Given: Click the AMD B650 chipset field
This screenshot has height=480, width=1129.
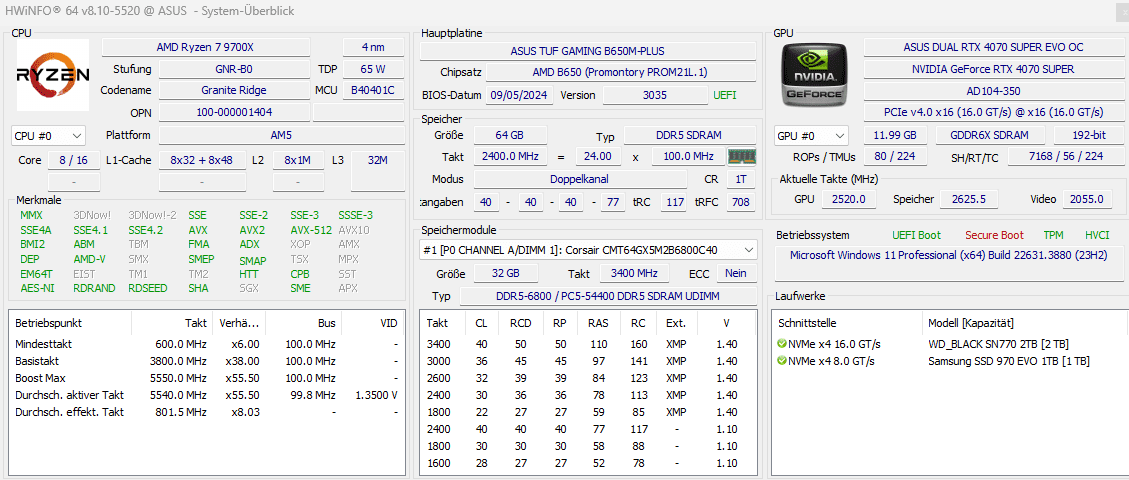Looking at the screenshot, I should (621, 73).
